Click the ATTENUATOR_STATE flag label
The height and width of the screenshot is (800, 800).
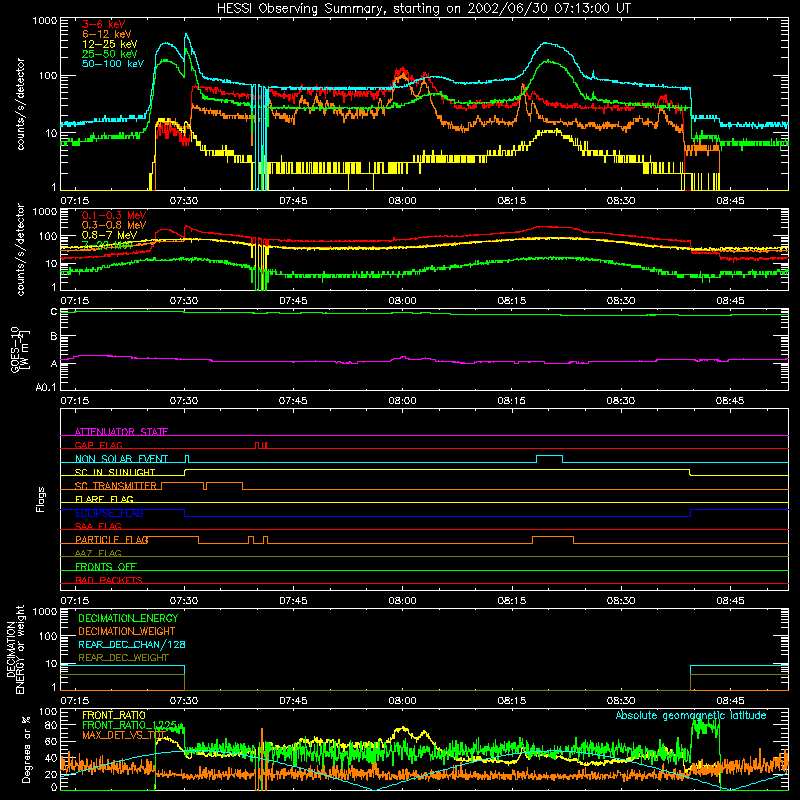121,432
